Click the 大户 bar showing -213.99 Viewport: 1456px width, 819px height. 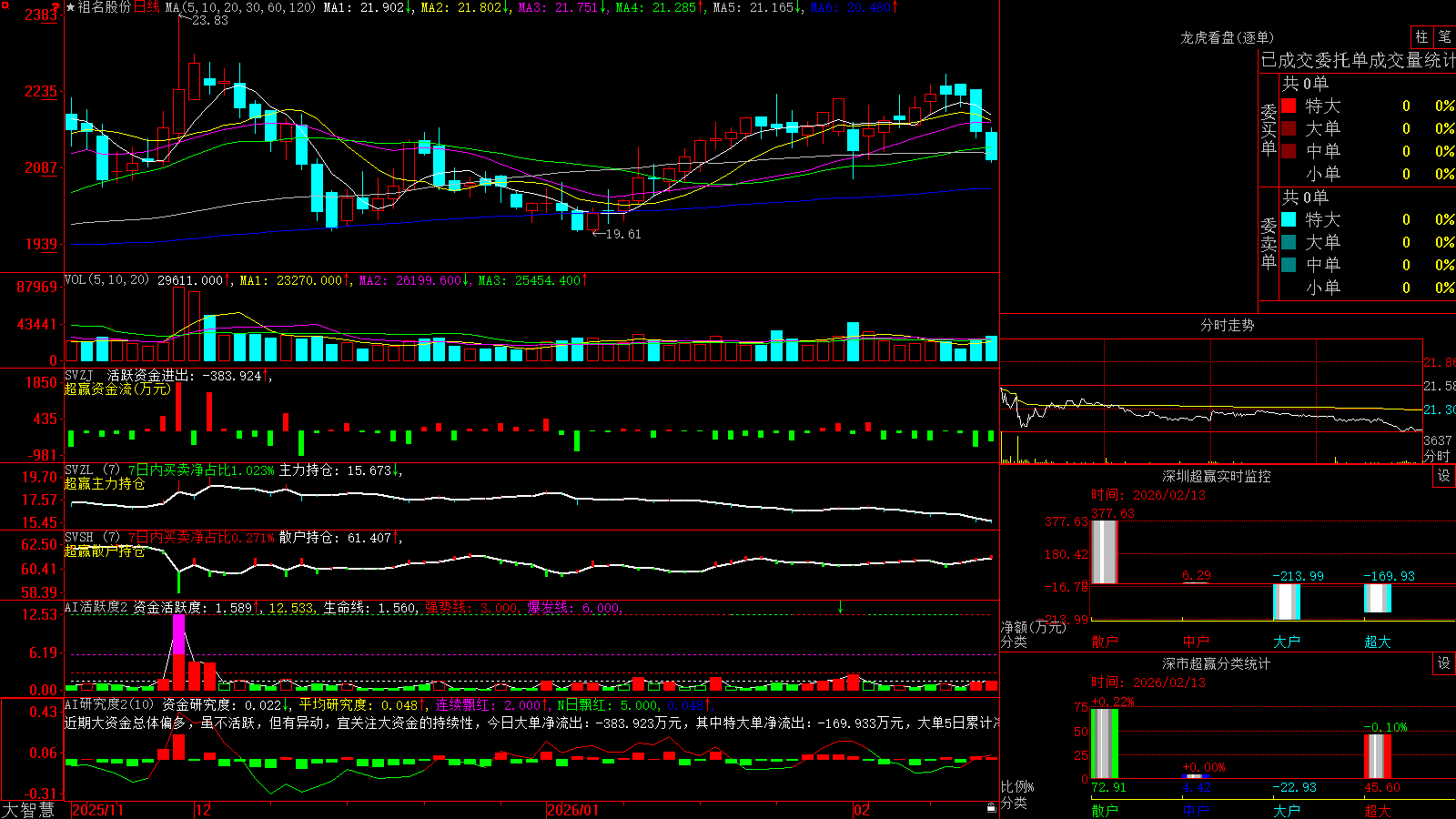click(x=1287, y=602)
